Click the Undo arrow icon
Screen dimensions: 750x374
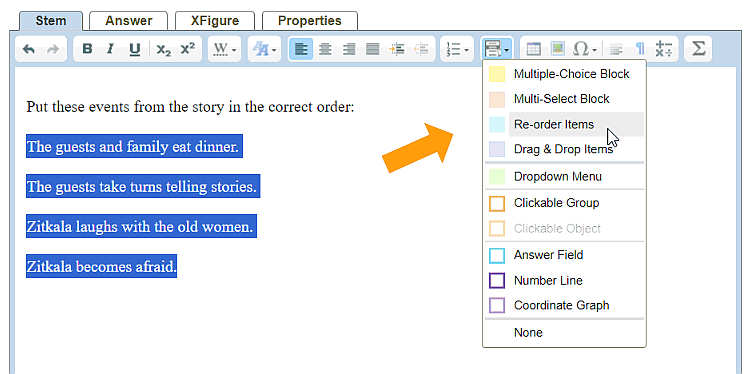tap(29, 49)
